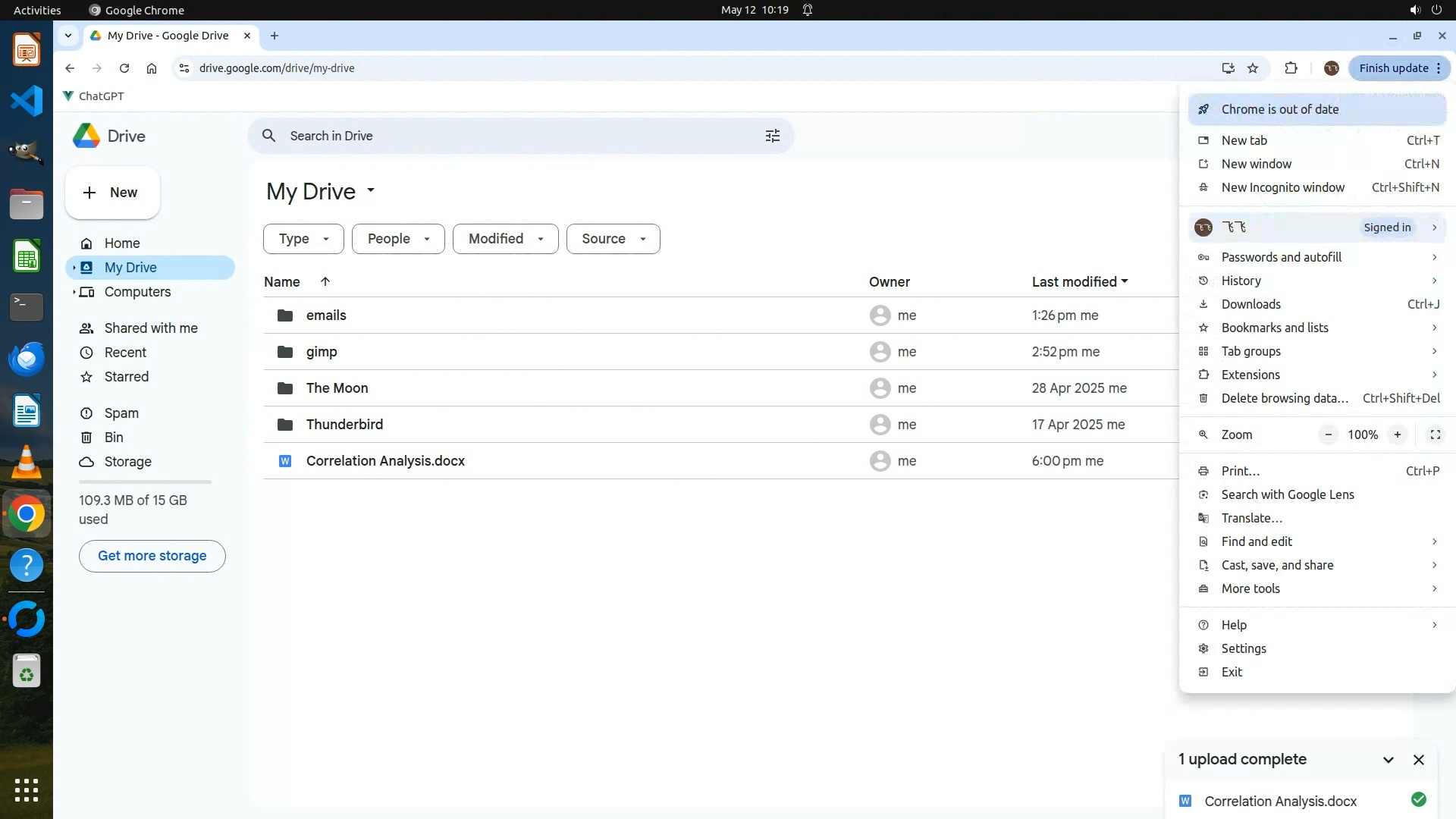Open the Type filter dropdown
The height and width of the screenshot is (819, 1456).
tap(303, 239)
